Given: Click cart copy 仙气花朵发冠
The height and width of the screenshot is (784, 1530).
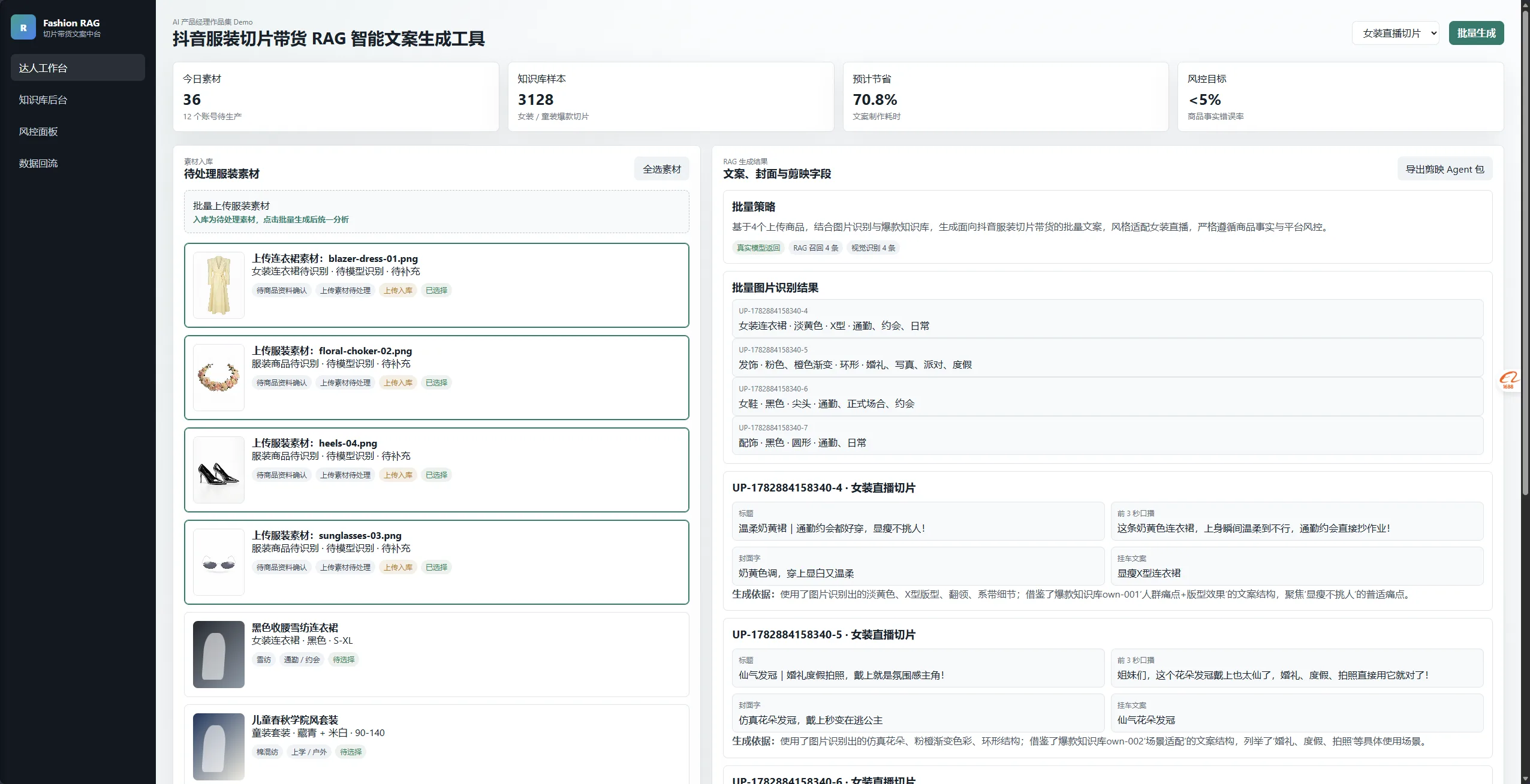Looking at the screenshot, I should coord(1297,713).
